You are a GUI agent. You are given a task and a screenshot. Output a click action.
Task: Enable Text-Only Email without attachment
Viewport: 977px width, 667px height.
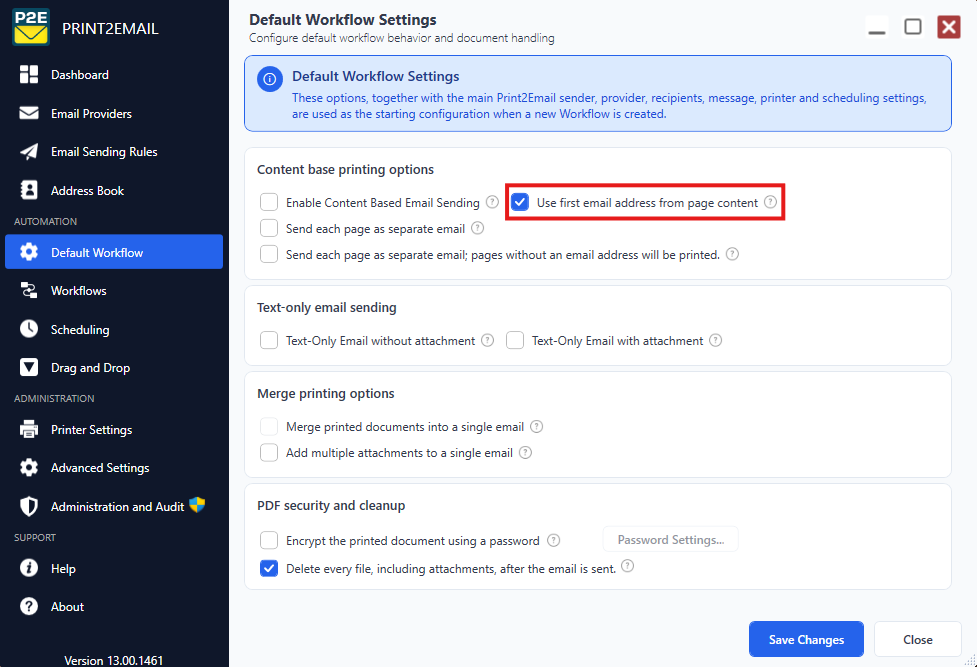(269, 340)
